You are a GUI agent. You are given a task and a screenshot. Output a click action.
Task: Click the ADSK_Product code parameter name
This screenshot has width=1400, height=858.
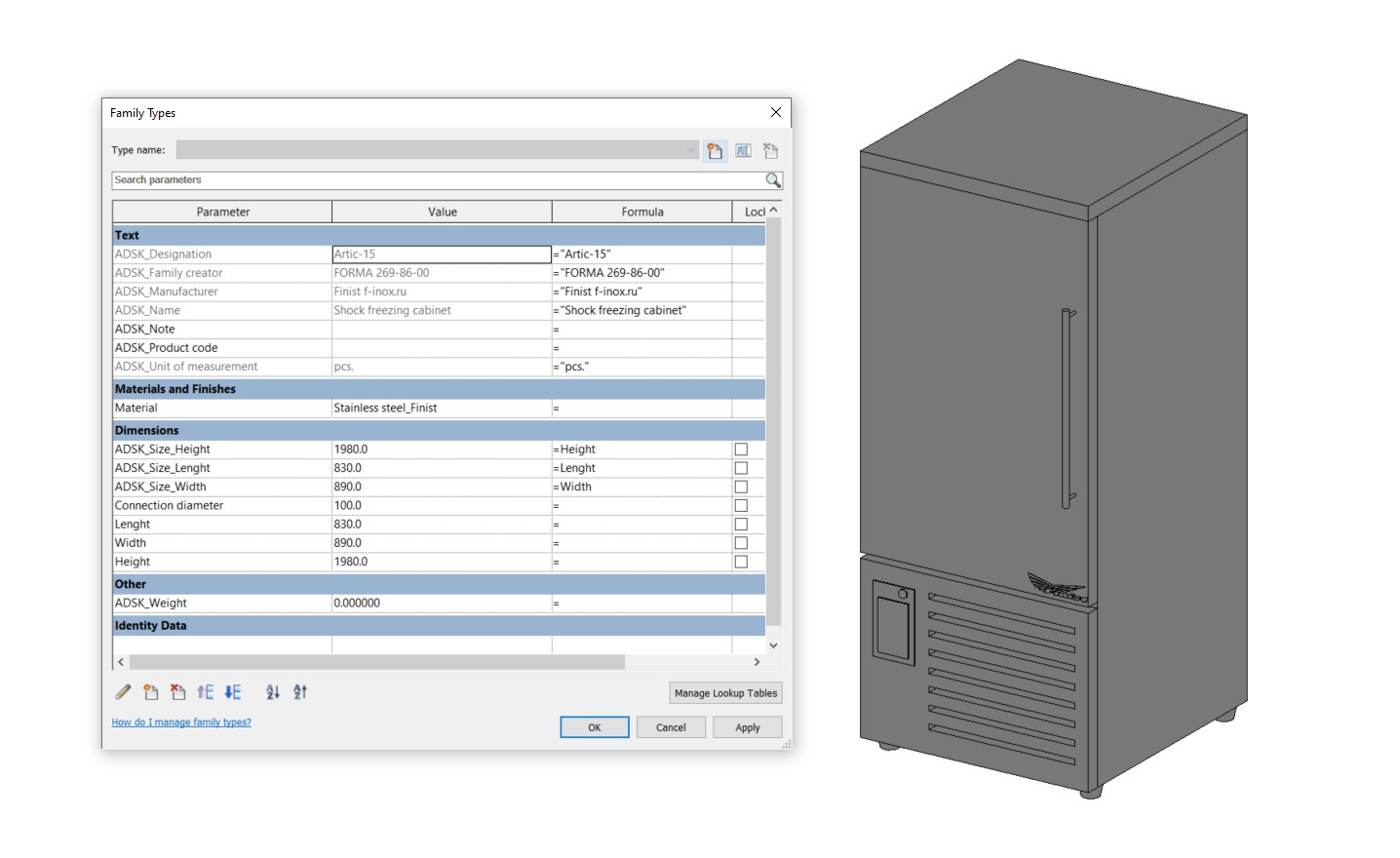click(167, 348)
